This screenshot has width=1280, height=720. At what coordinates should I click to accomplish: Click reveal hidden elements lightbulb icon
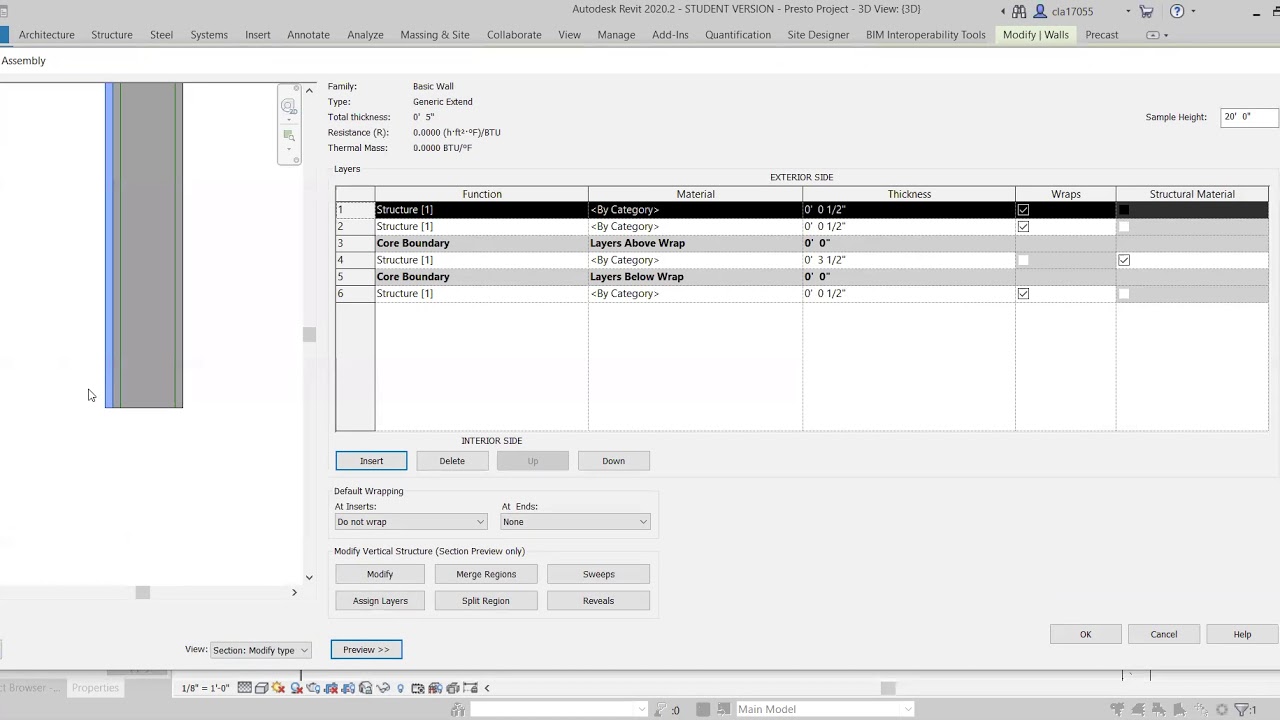(x=400, y=688)
